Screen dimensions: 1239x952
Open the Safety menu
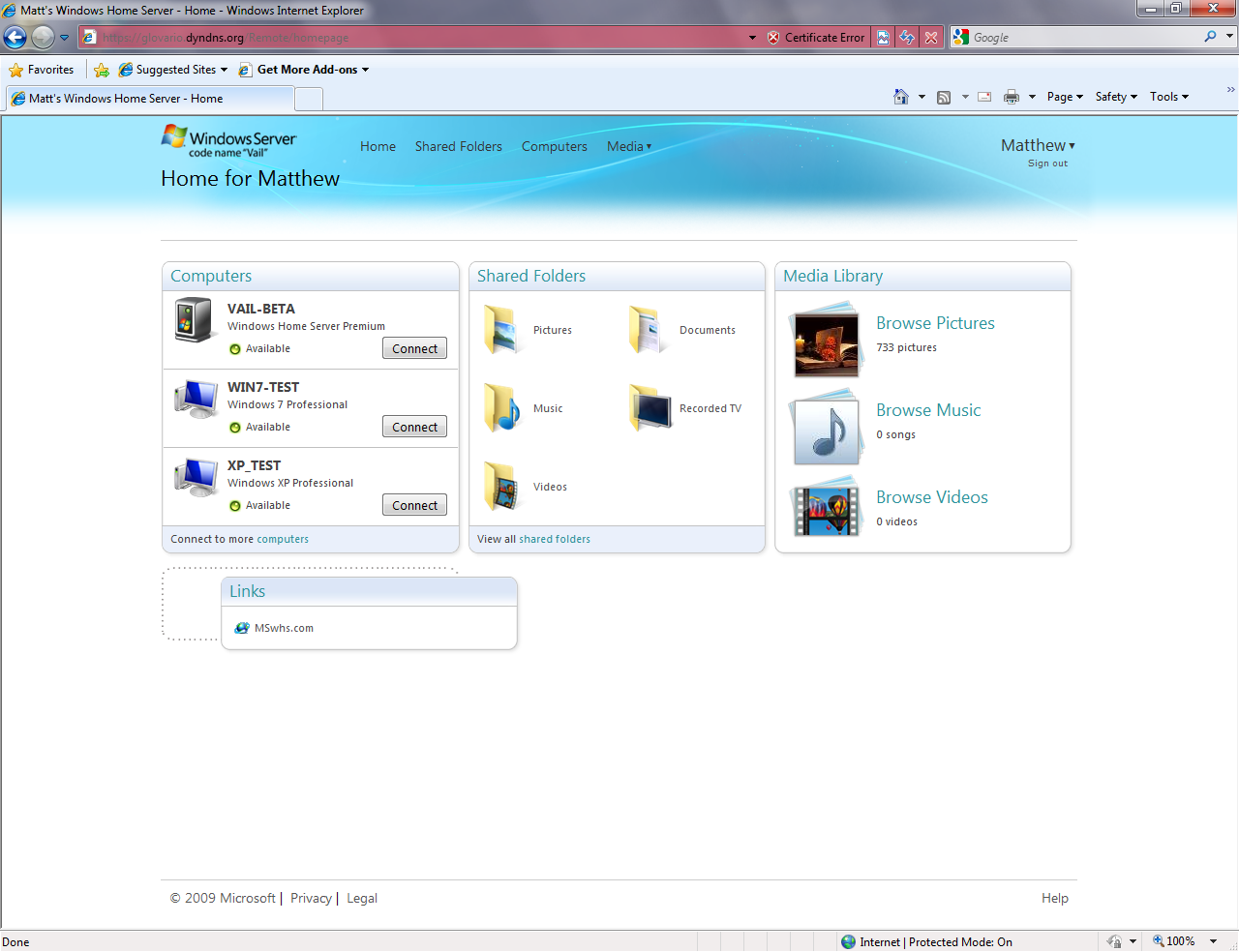tap(1115, 97)
